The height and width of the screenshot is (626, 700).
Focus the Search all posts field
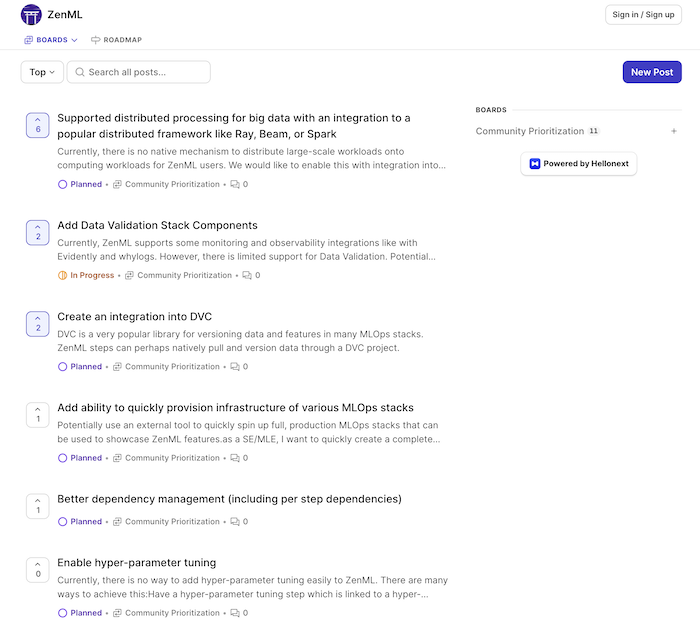tap(139, 72)
